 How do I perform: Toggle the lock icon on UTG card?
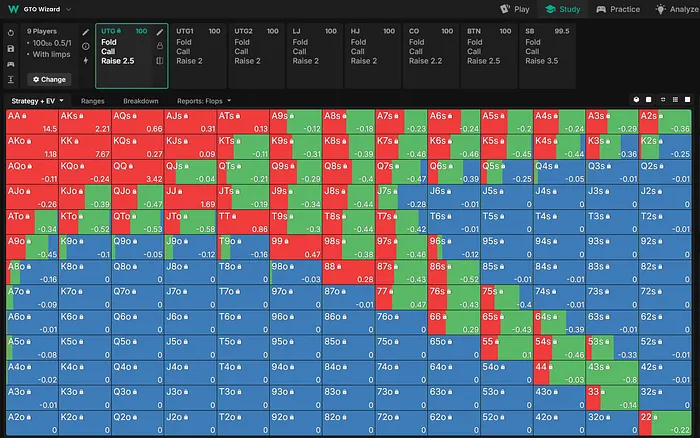click(x=160, y=47)
